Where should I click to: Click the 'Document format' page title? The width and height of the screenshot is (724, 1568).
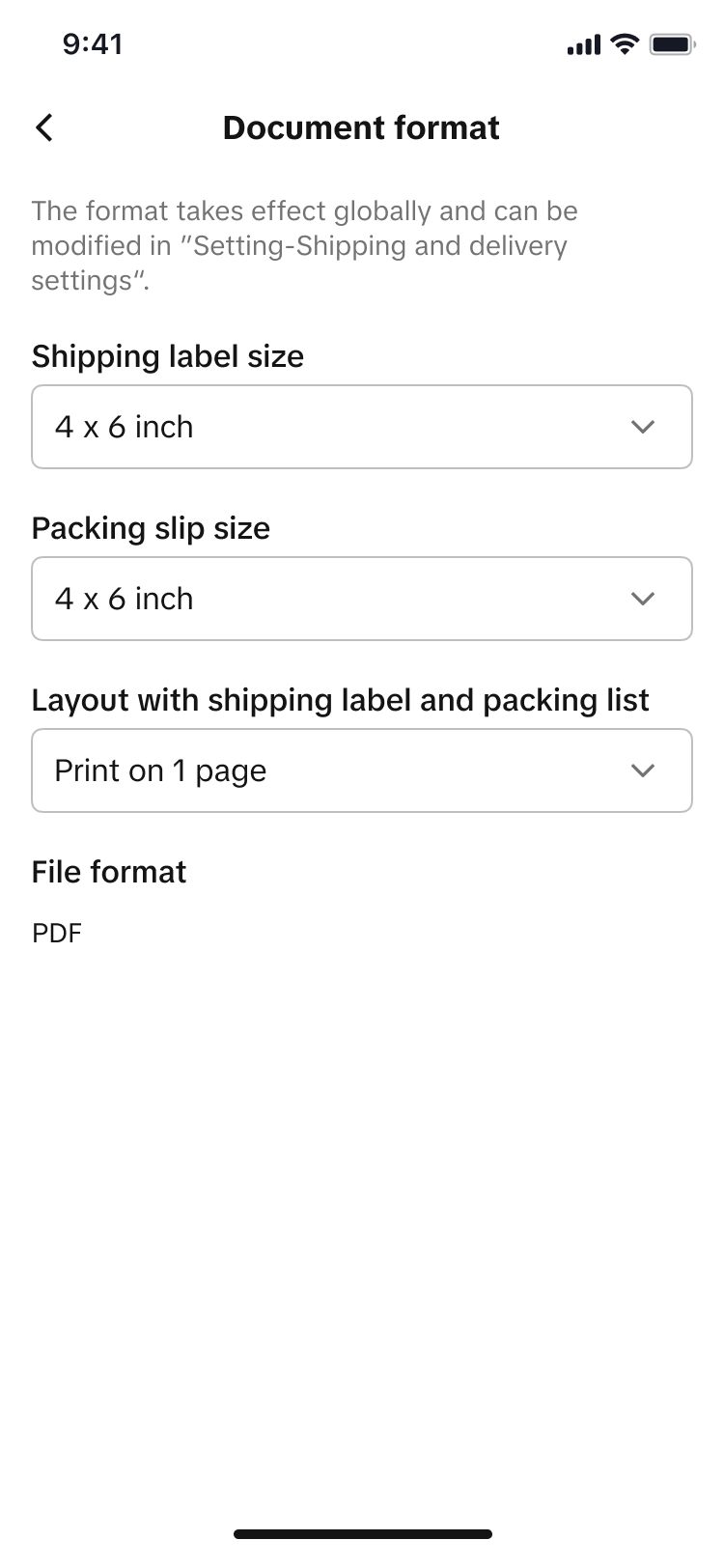pos(361,127)
